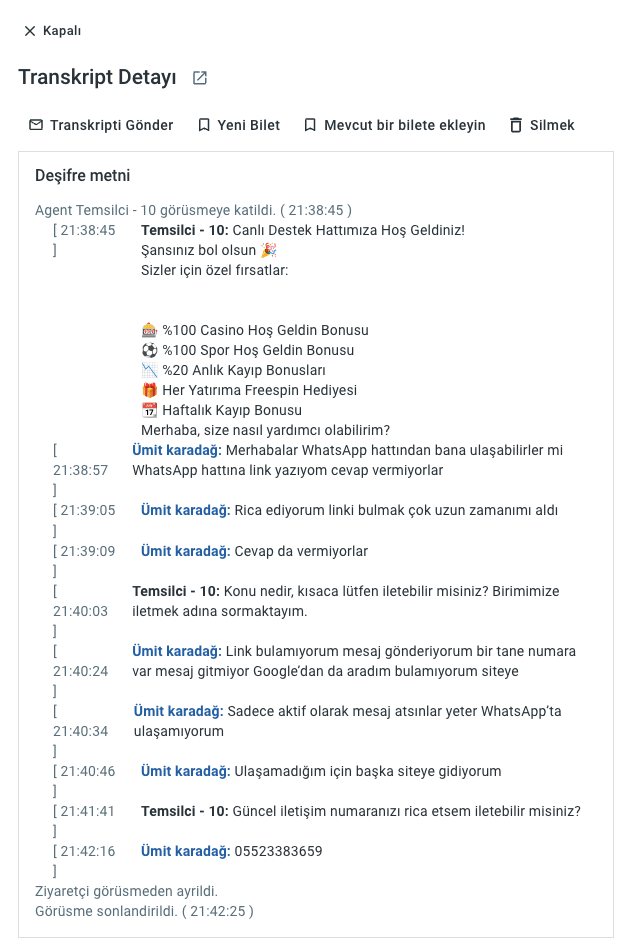617x941 pixels.
Task: Click the Haftalık Kayıp Bonusu calendar emoji
Action: point(149,410)
